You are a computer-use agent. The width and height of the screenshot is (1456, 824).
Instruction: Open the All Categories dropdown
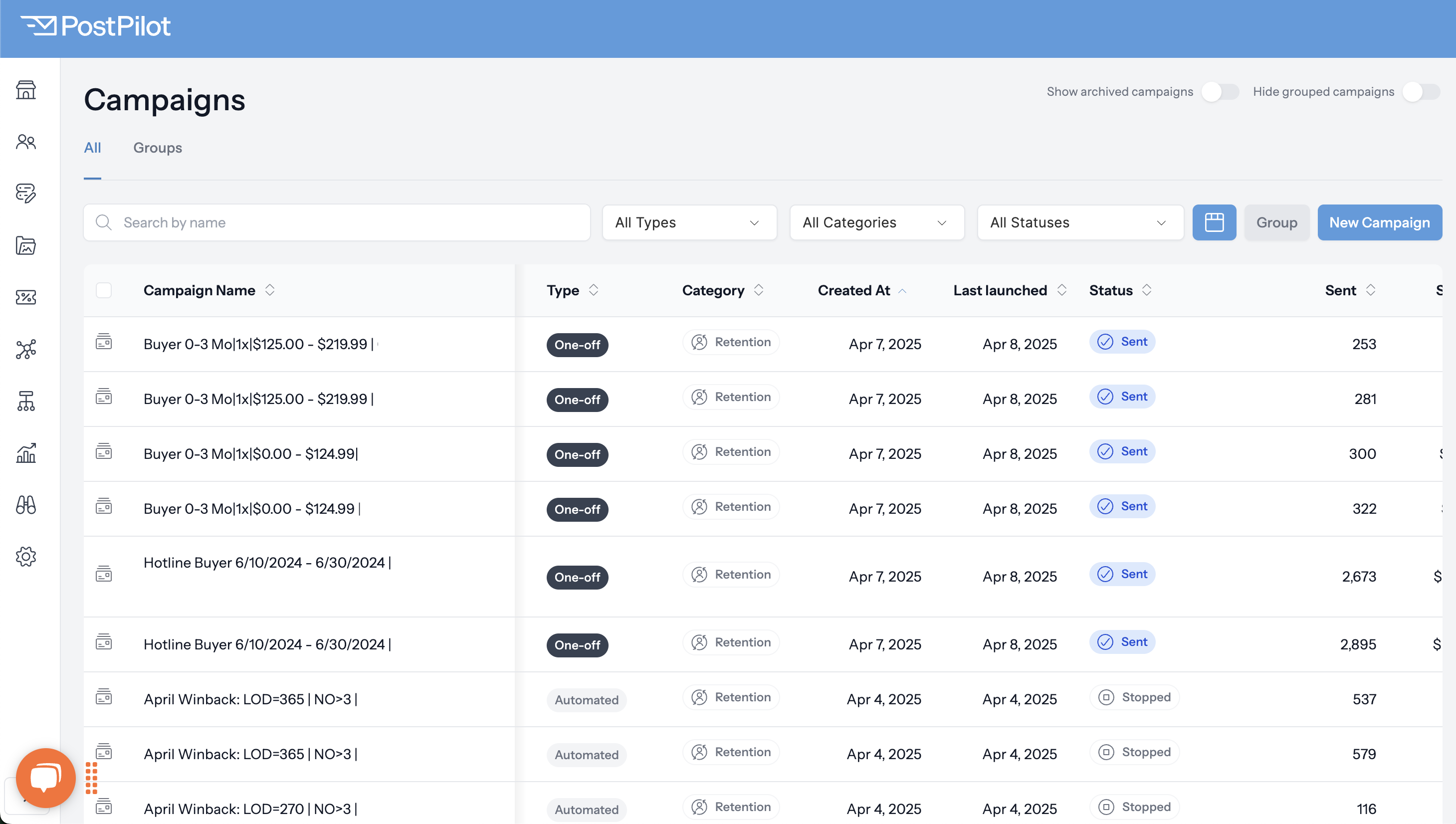coord(876,222)
